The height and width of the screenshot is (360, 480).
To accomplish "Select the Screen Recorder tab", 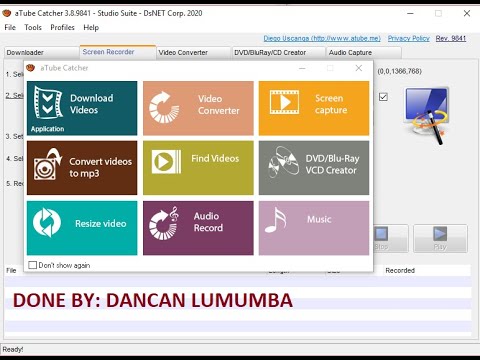I will tap(118, 52).
